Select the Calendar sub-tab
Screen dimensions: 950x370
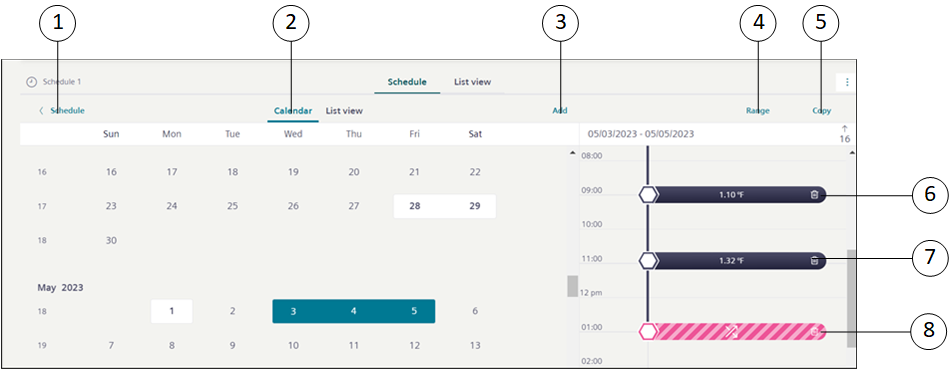click(x=293, y=111)
